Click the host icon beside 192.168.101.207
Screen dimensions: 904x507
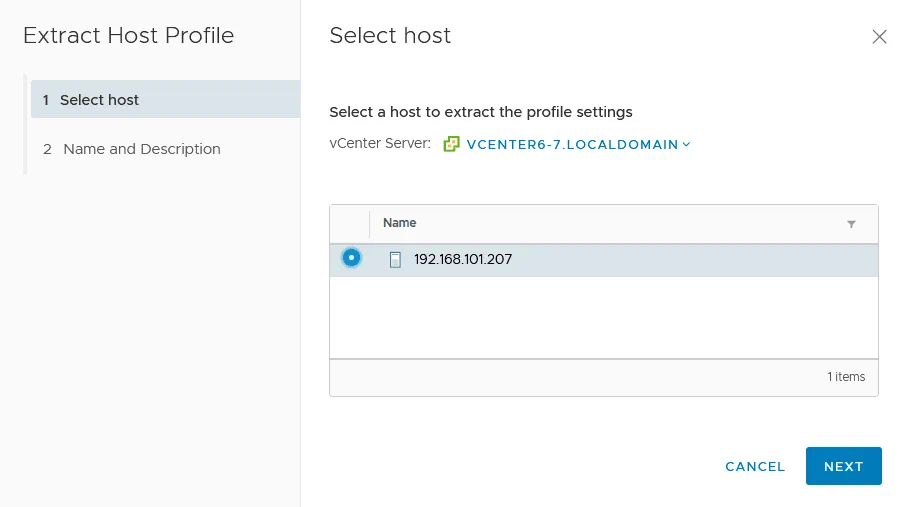[395, 260]
